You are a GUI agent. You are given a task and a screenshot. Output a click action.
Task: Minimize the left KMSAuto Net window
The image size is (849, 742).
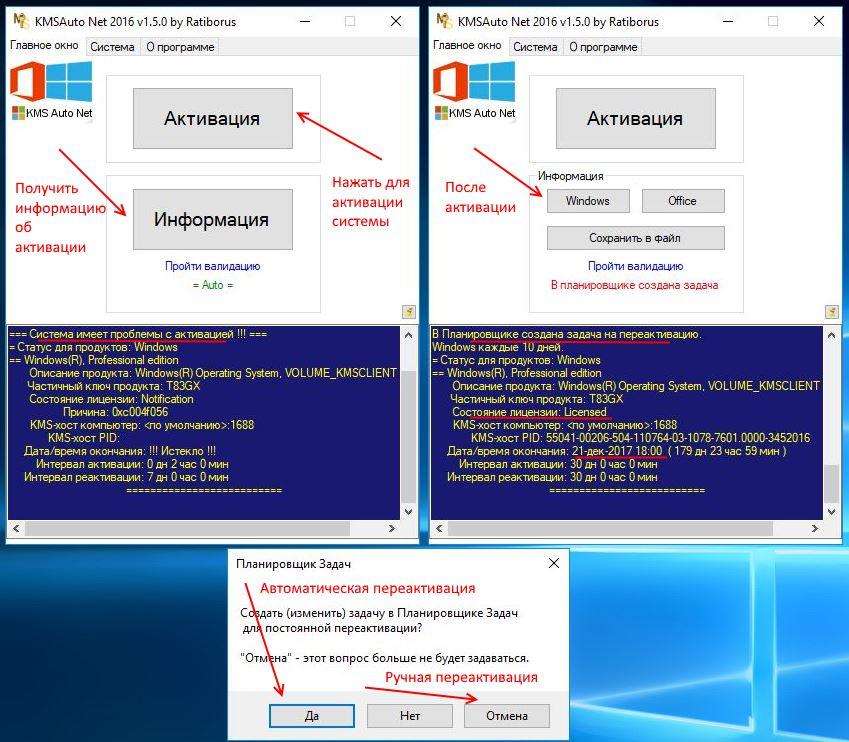pyautogui.click(x=305, y=21)
